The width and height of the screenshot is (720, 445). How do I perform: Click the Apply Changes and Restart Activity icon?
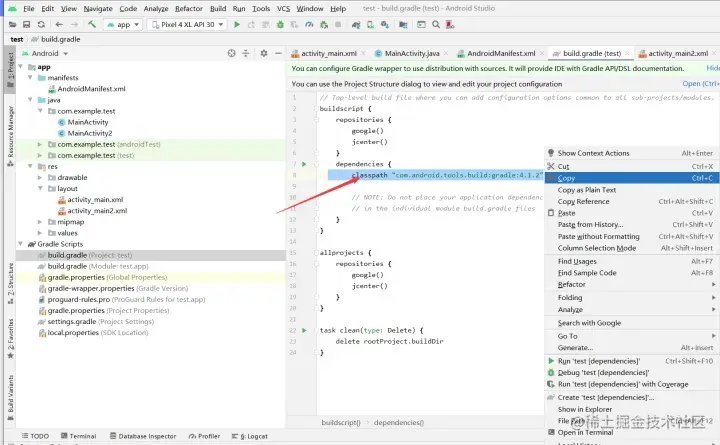(251, 24)
